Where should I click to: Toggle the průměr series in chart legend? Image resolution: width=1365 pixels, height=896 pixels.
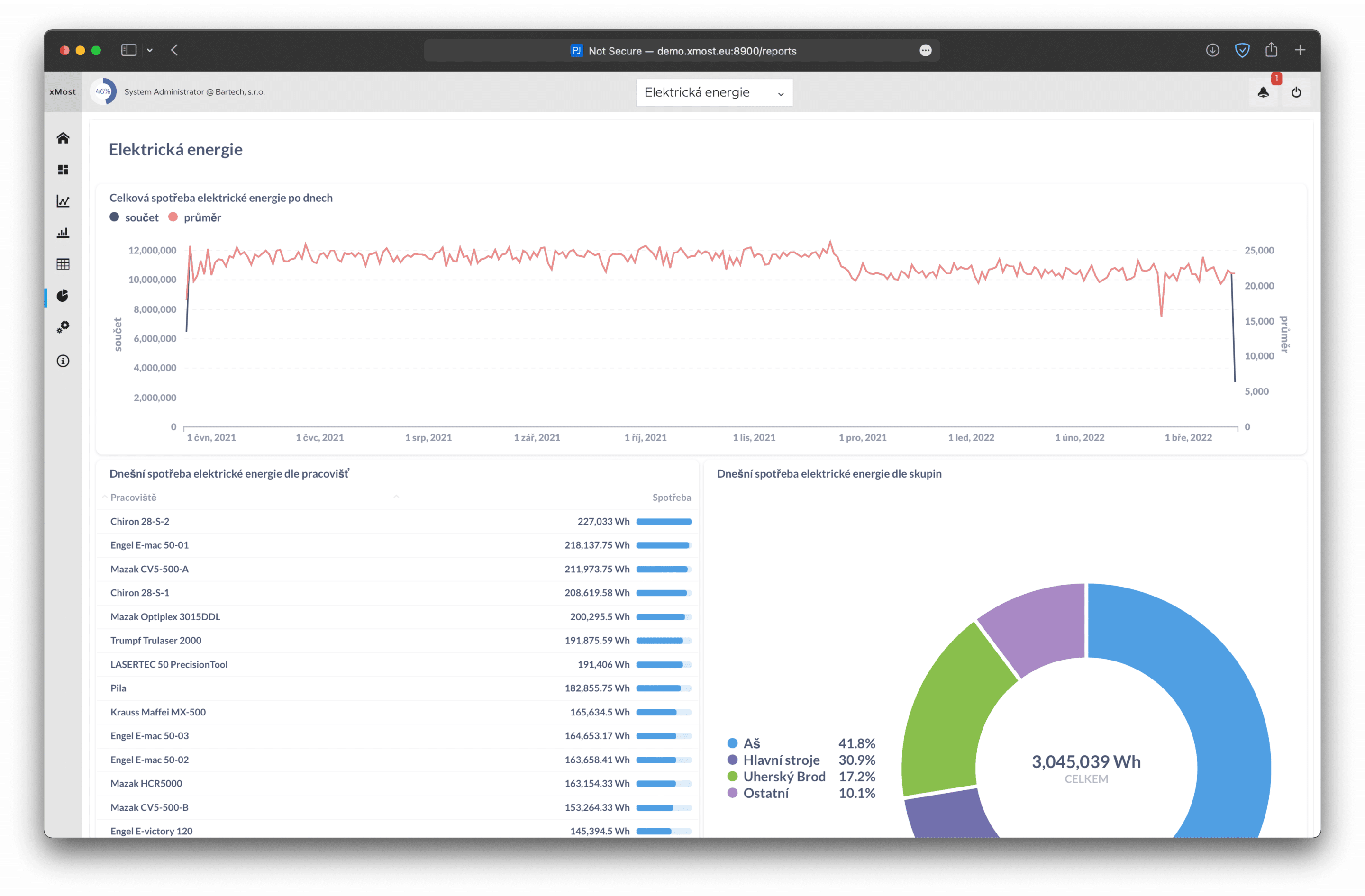coord(194,217)
